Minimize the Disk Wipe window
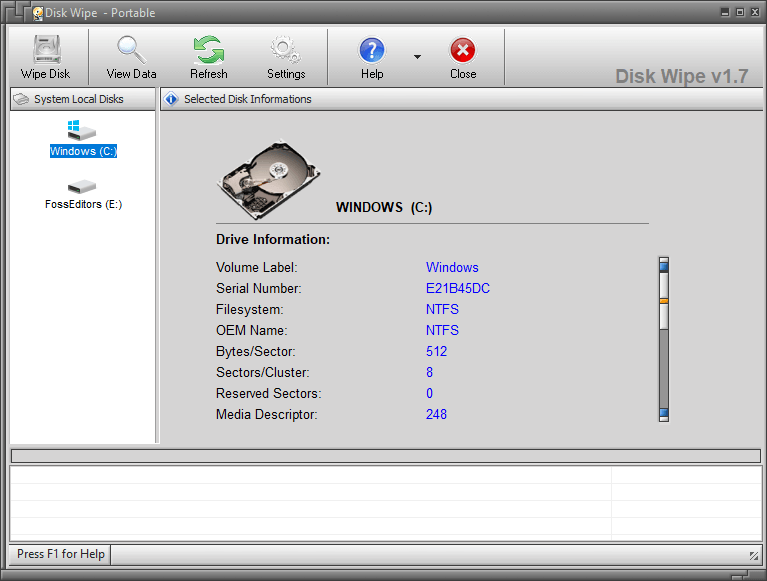This screenshot has height=581, width=767. click(725, 12)
